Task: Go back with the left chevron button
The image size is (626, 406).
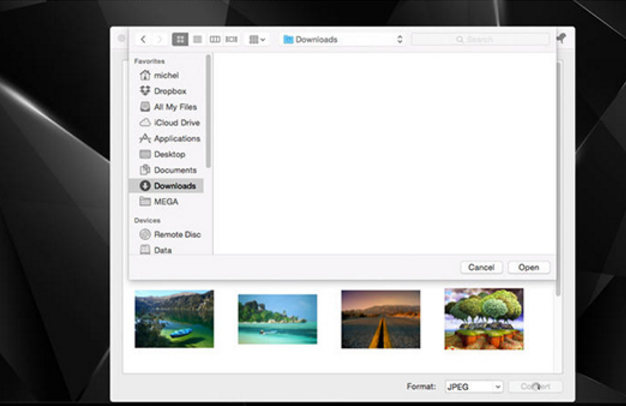Action: 144,39
